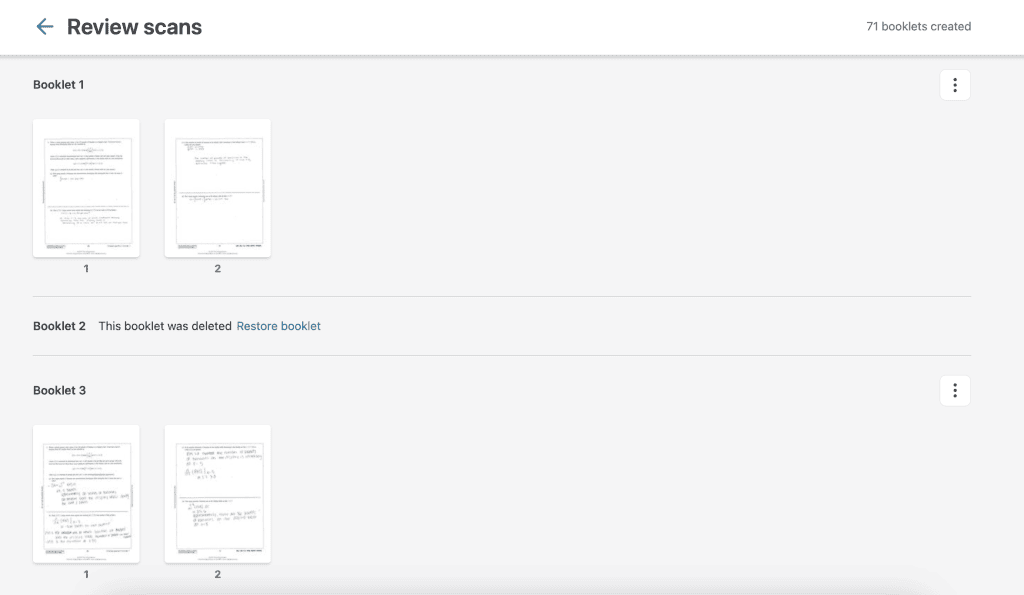This screenshot has width=1024, height=595.
Task: Open the Booklet 1 three-dot menu
Action: [954, 85]
